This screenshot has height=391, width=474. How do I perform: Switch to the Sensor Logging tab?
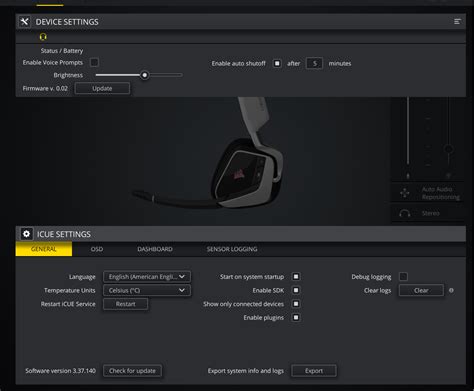click(x=232, y=249)
